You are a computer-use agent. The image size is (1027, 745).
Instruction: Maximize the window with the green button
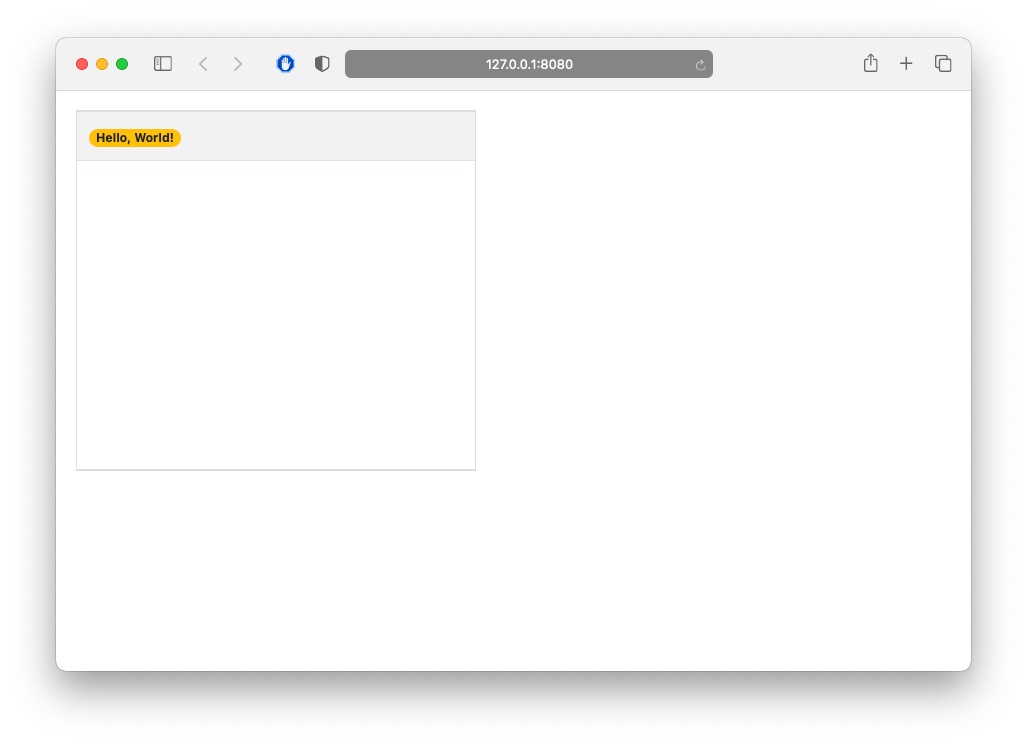coord(122,64)
